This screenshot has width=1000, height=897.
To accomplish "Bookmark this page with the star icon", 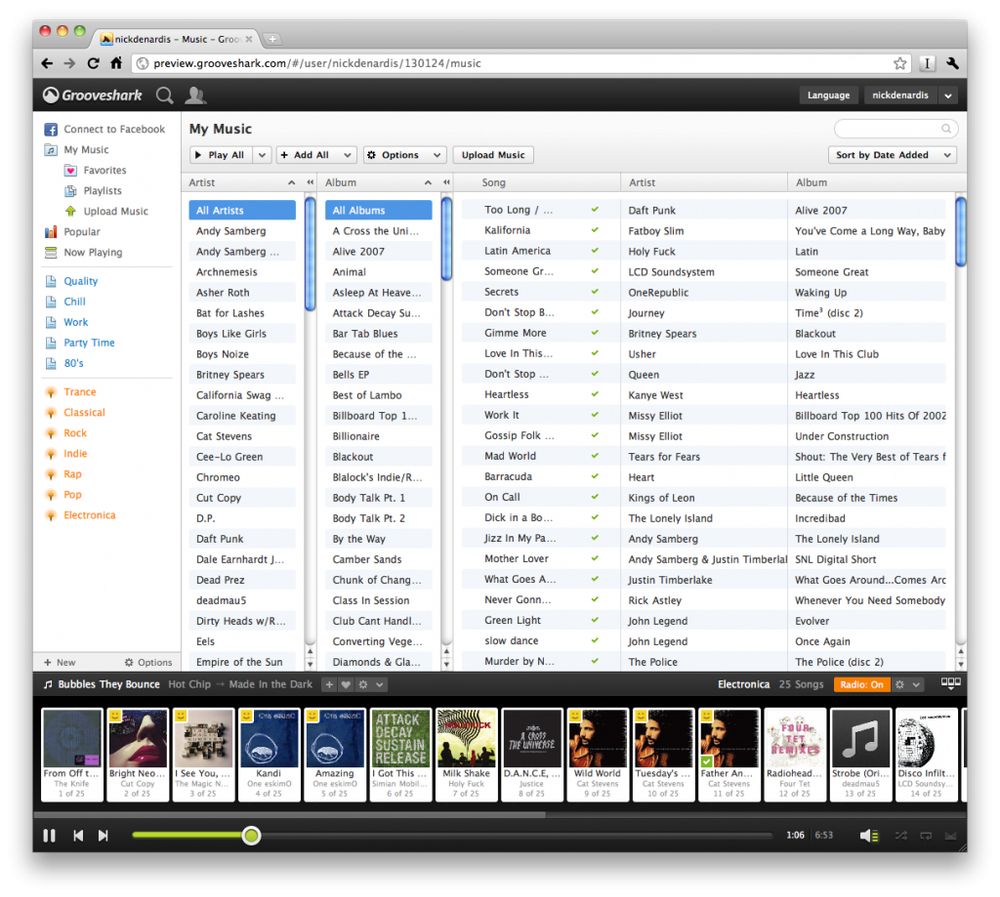I will click(900, 63).
